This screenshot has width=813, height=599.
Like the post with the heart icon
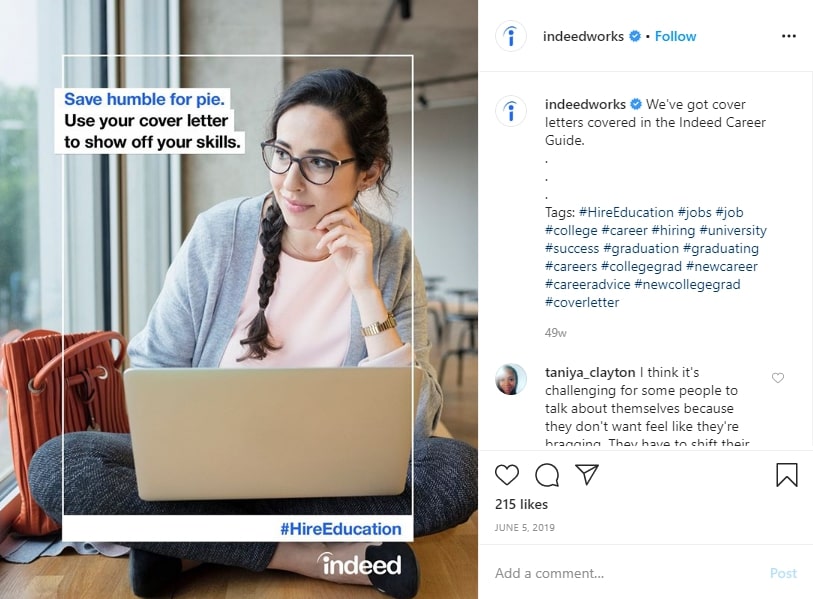click(x=507, y=475)
